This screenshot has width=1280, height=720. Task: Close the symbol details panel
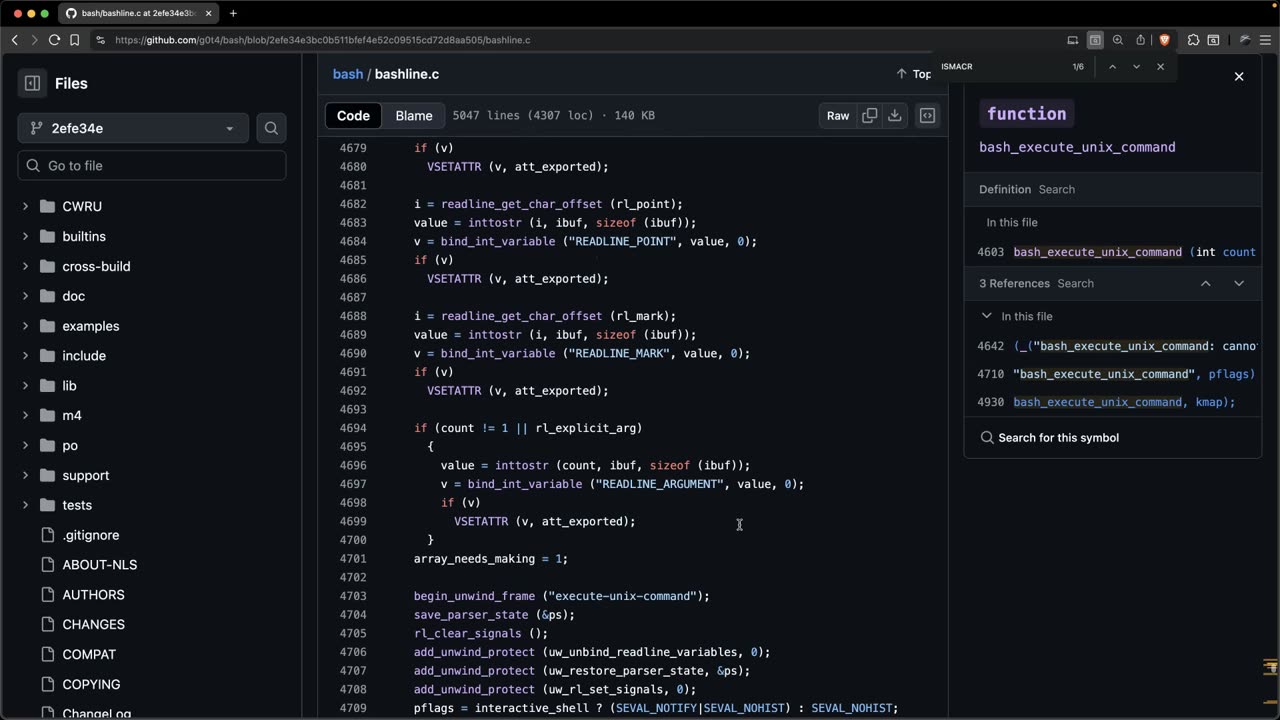coord(1239,77)
